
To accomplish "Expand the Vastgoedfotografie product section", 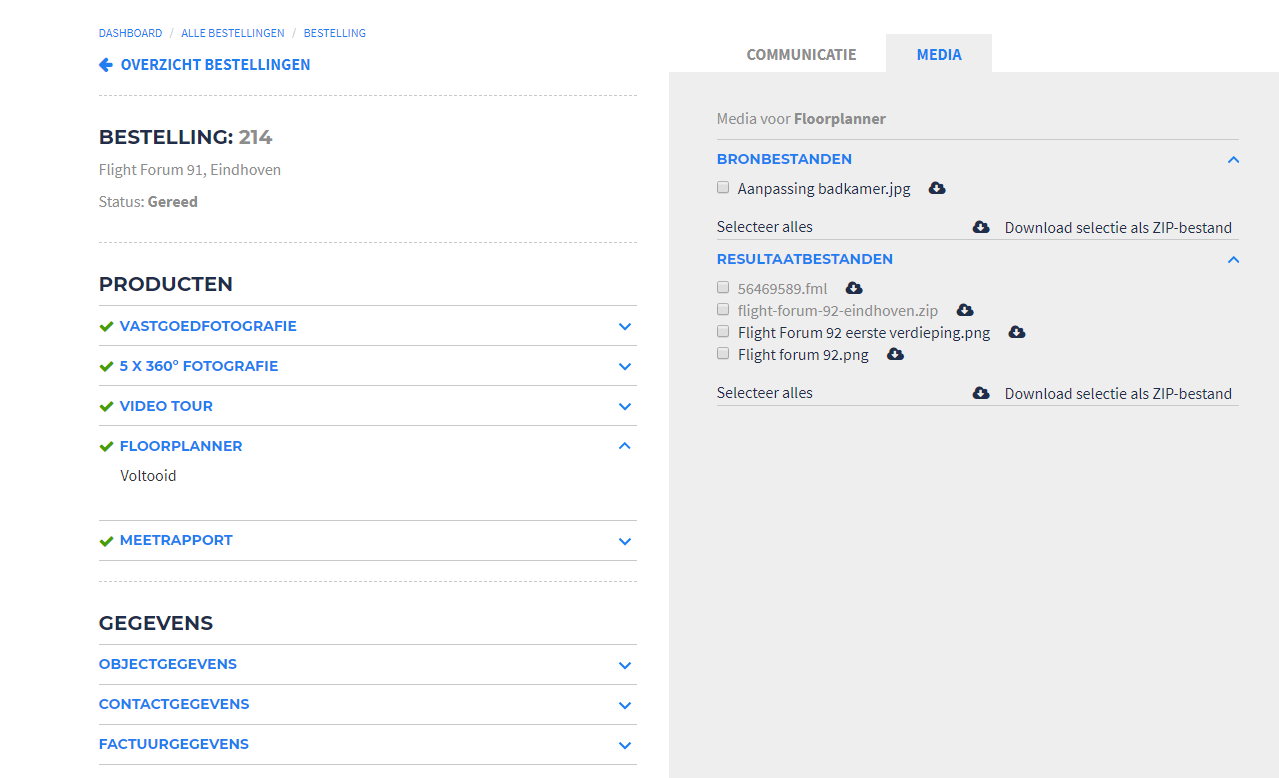I will coord(625,326).
